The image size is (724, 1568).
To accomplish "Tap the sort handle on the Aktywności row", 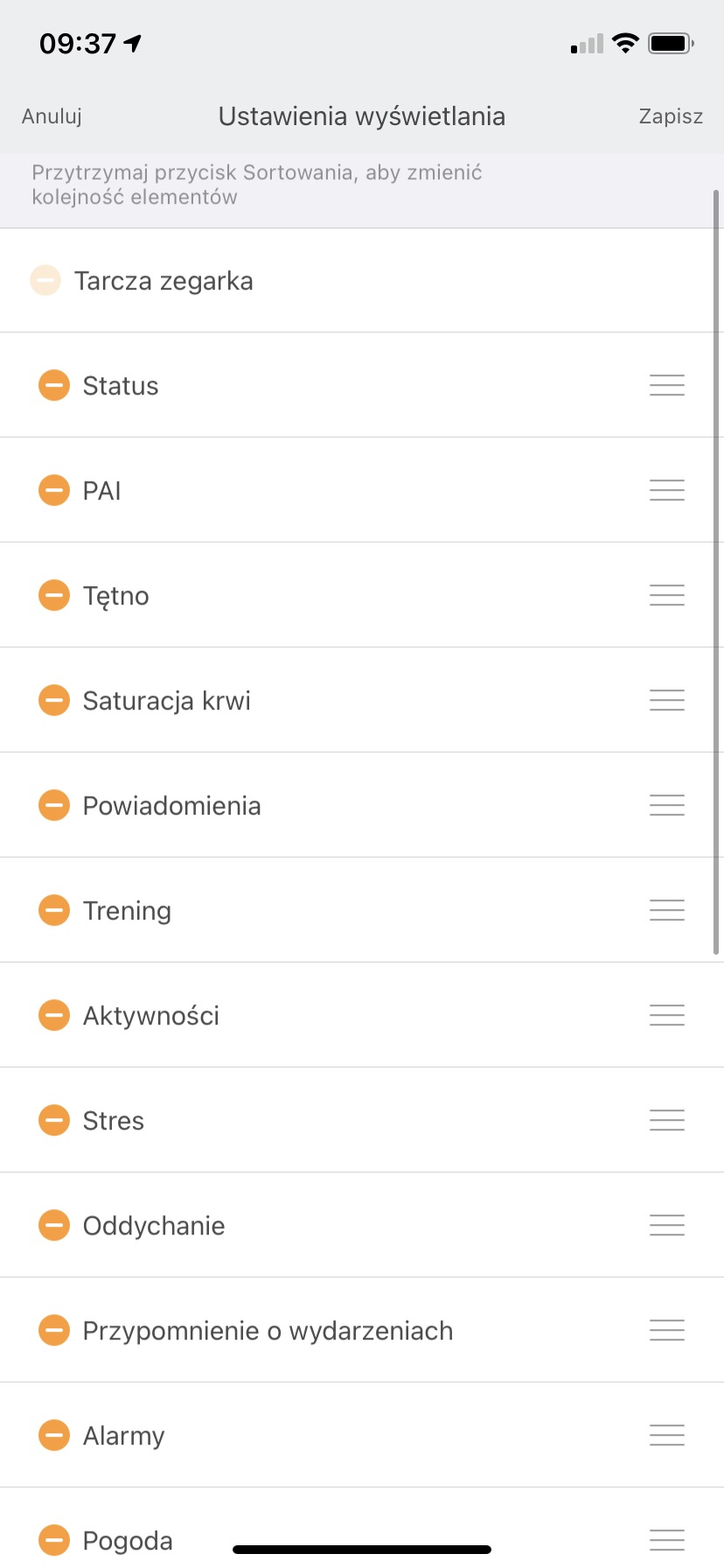I will pos(667,1015).
